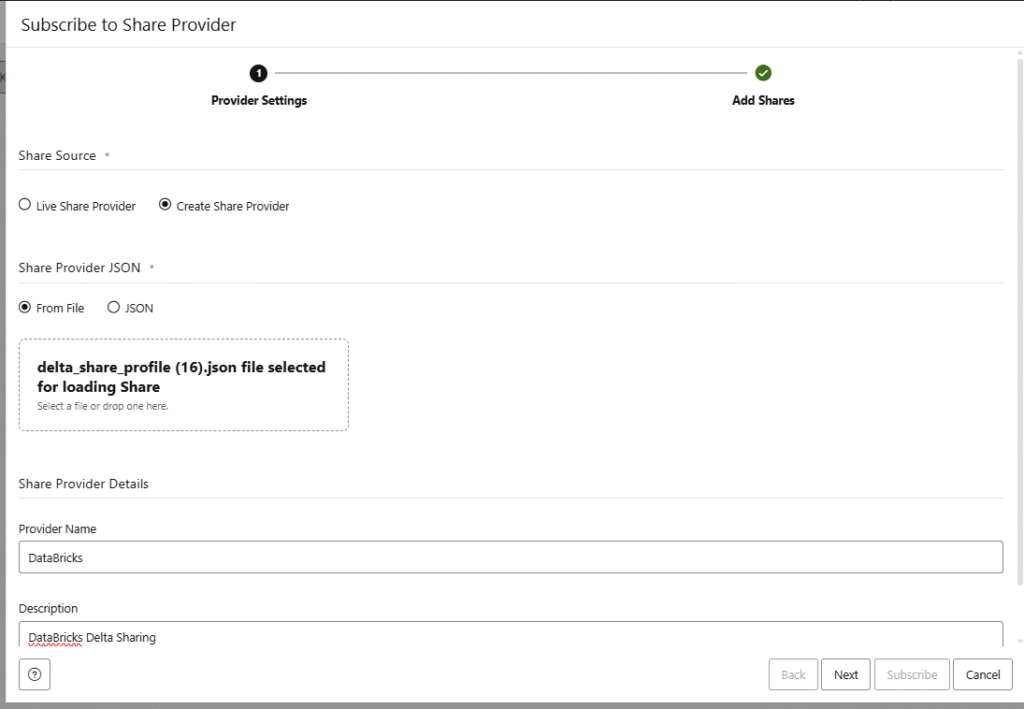
Task: Select the Live Share Provider radio option
Action: [26, 205]
